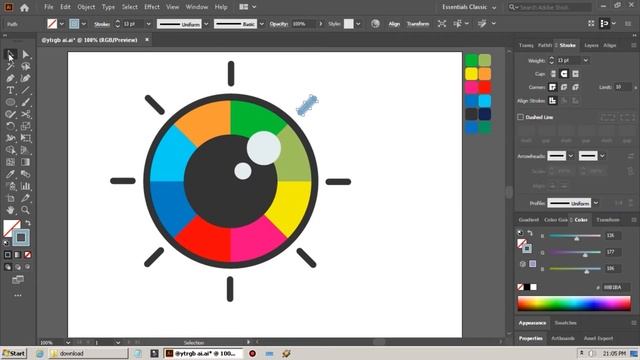Align stroke to center

click(x=553, y=100)
